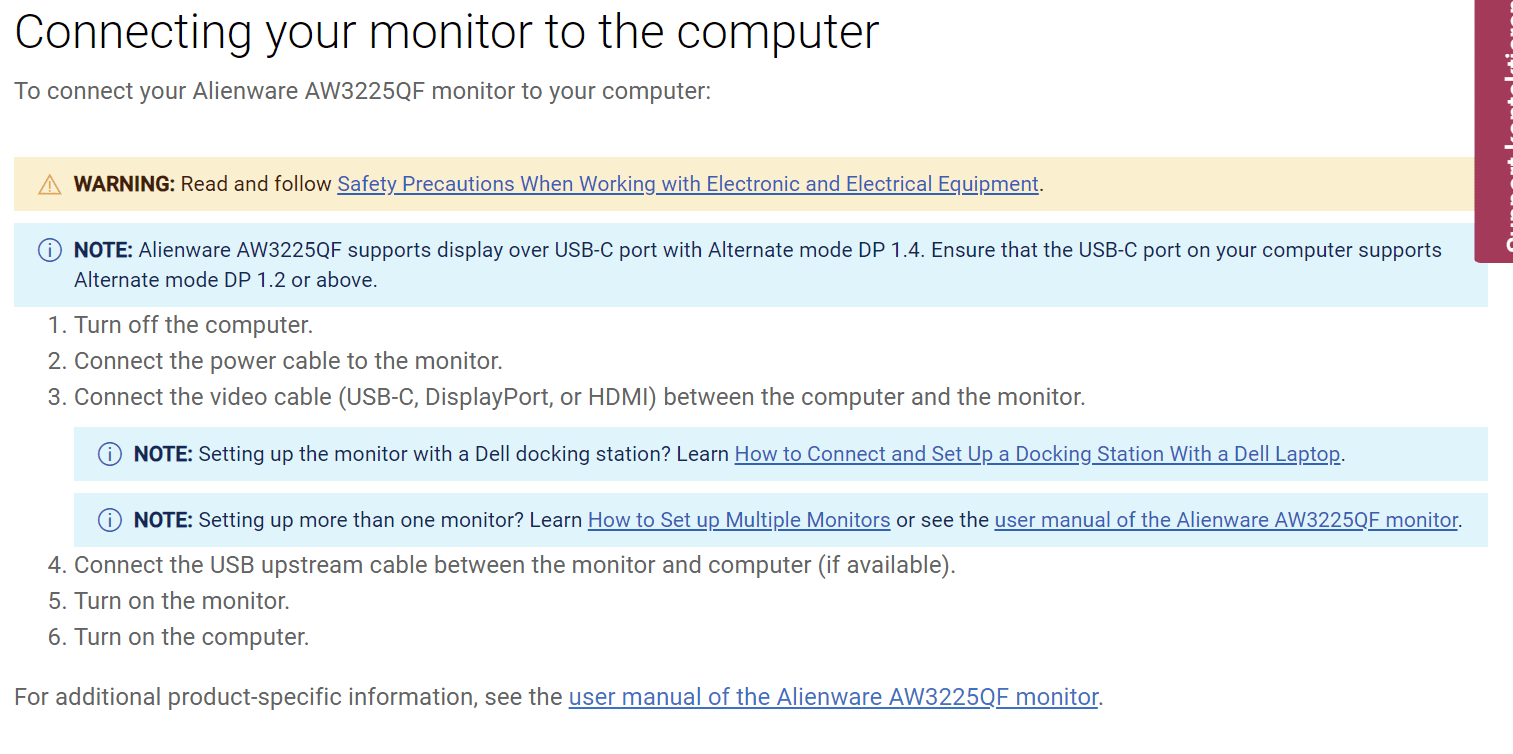Viewport: 1513px width, 754px height.
Task: Click the info icon beside multiple monitors note
Action: 109,520
